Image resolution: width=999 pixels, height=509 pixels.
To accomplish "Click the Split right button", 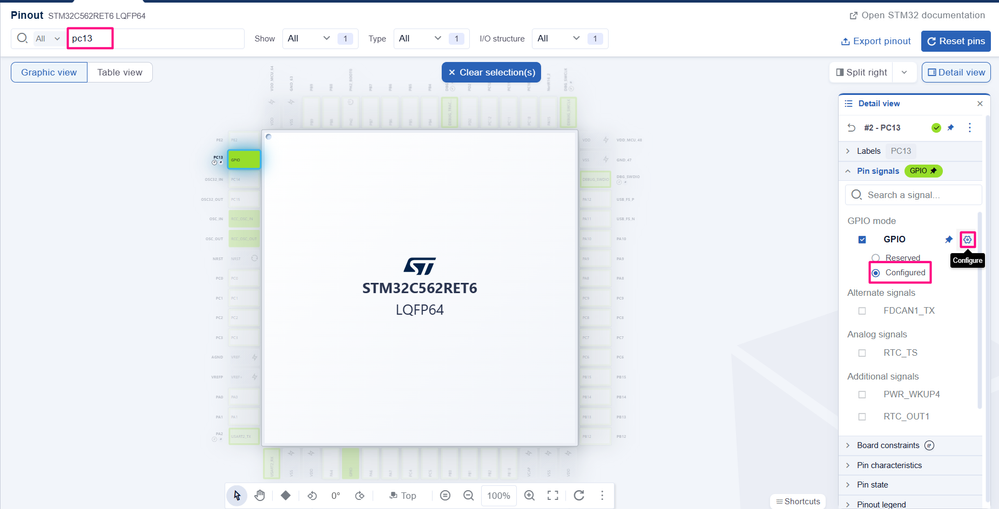I will point(861,73).
